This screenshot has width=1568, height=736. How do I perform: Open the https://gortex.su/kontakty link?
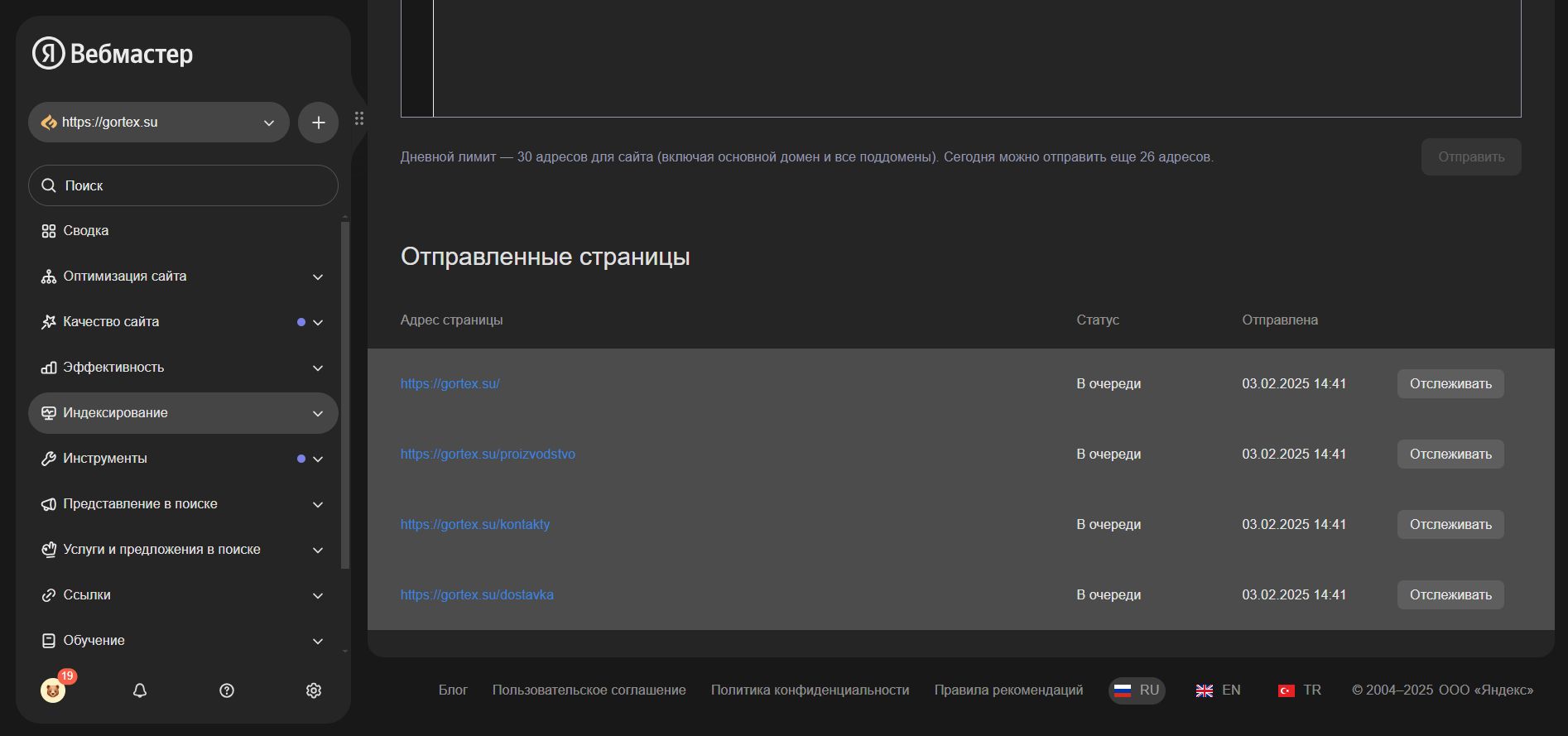[x=475, y=524]
